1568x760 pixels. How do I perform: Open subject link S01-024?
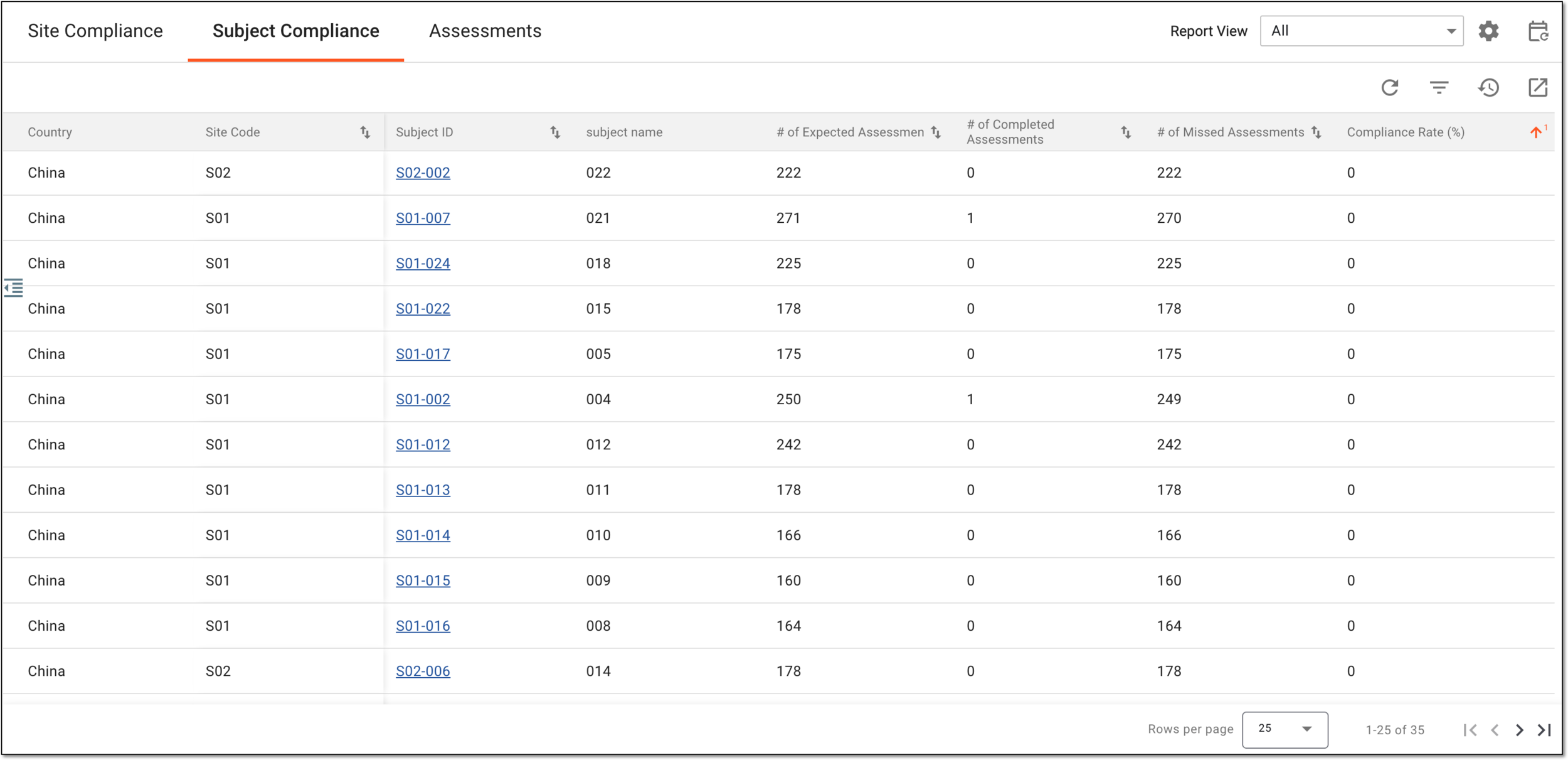point(423,263)
